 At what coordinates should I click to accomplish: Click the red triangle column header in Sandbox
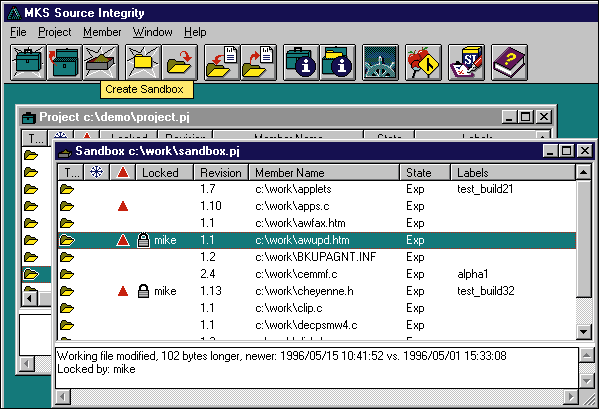[123, 173]
